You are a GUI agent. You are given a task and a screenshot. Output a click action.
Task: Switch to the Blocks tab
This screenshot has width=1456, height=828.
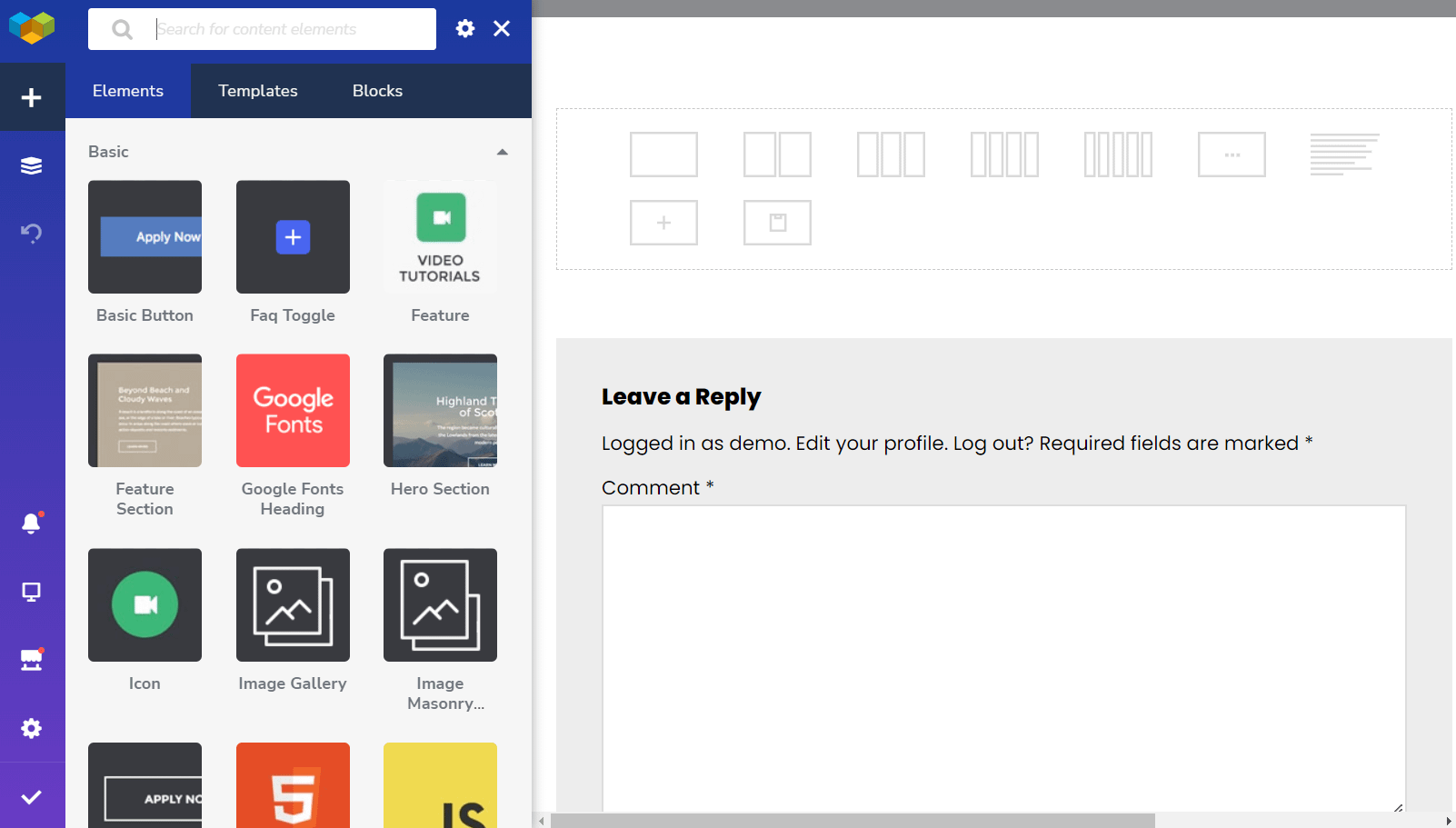378,91
